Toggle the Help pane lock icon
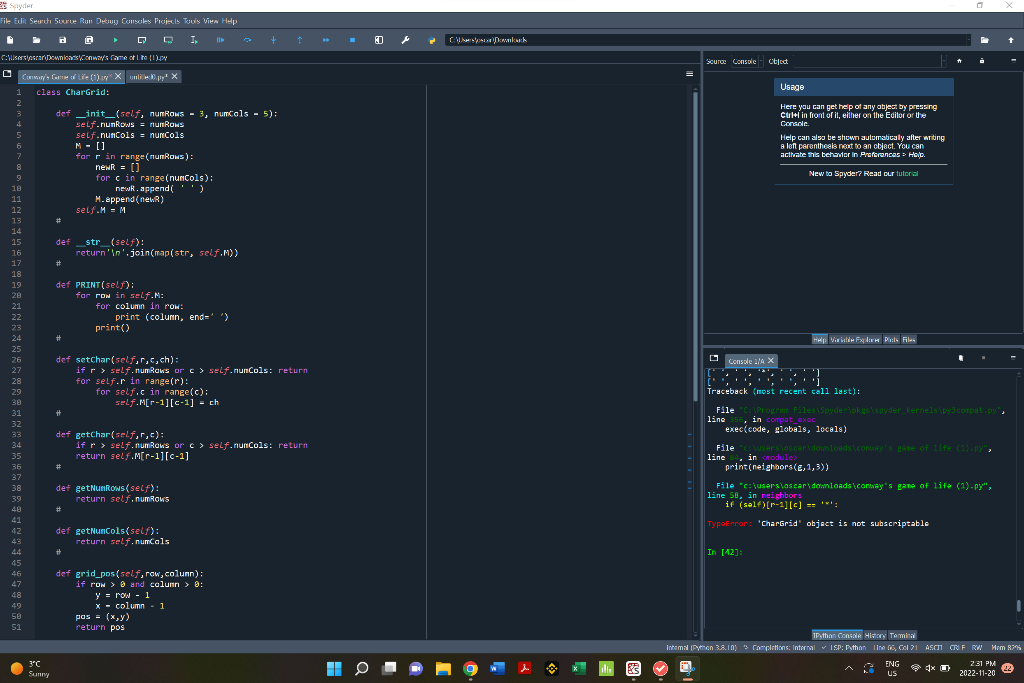1024x683 pixels. point(982,61)
